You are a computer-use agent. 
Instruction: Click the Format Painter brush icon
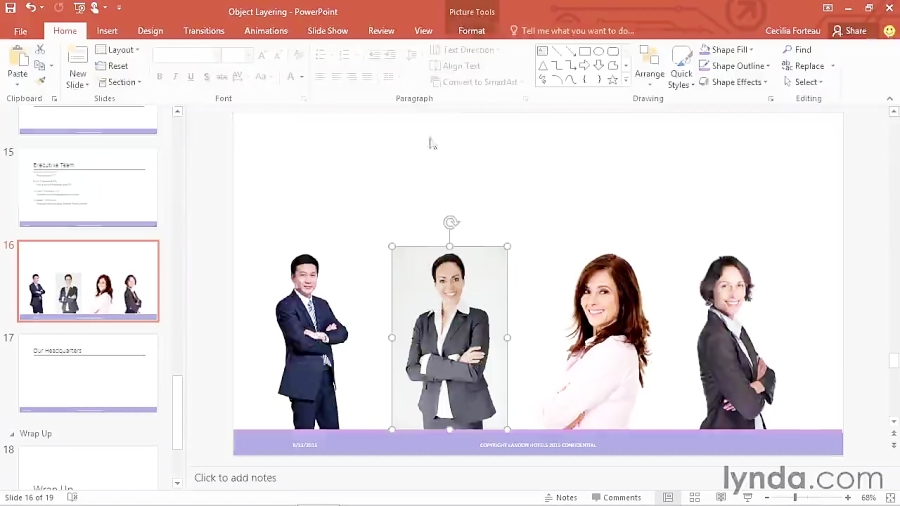click(40, 81)
